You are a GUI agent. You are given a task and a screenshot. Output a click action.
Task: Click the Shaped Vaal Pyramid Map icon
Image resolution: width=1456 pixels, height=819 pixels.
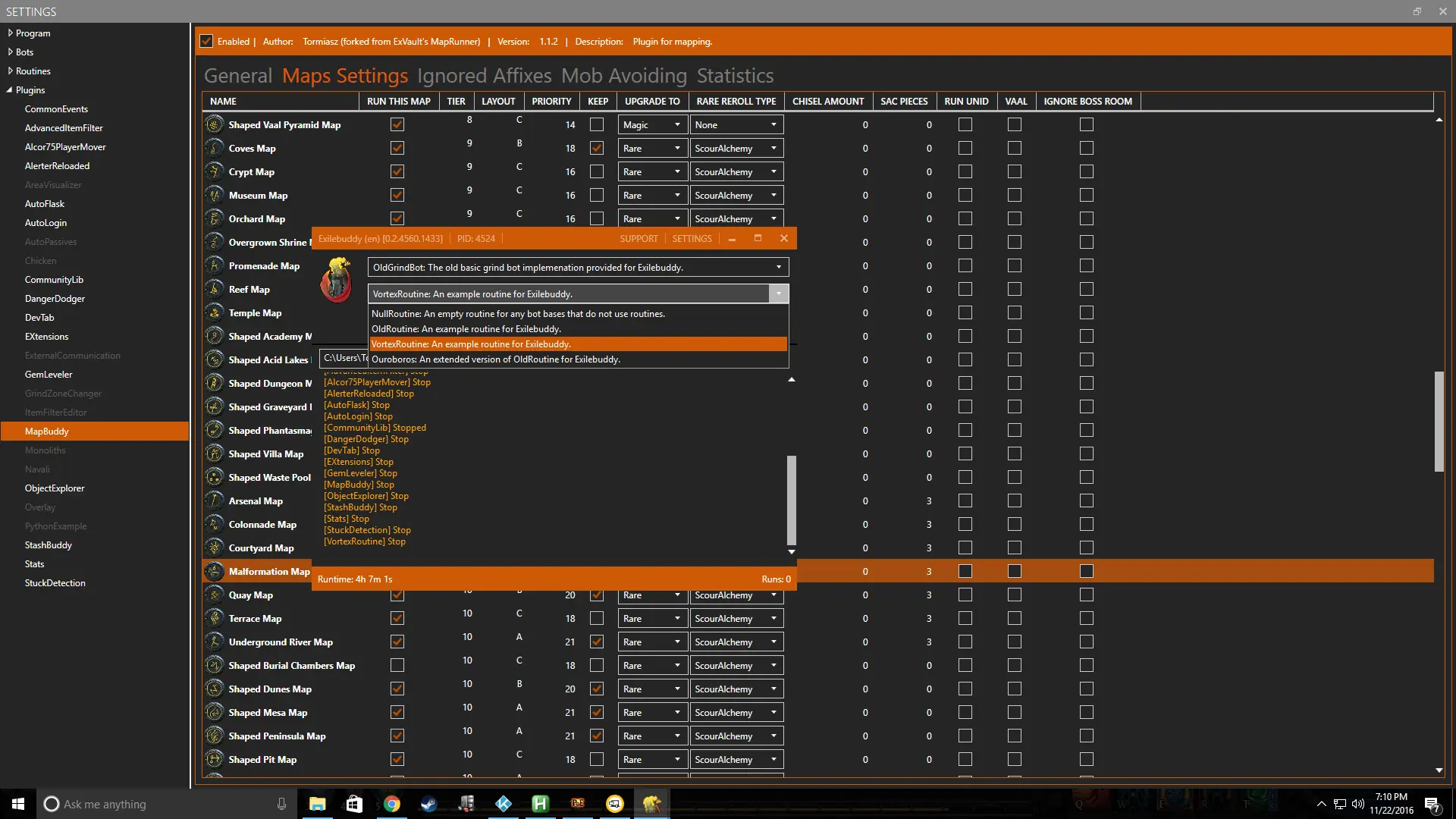[215, 124]
